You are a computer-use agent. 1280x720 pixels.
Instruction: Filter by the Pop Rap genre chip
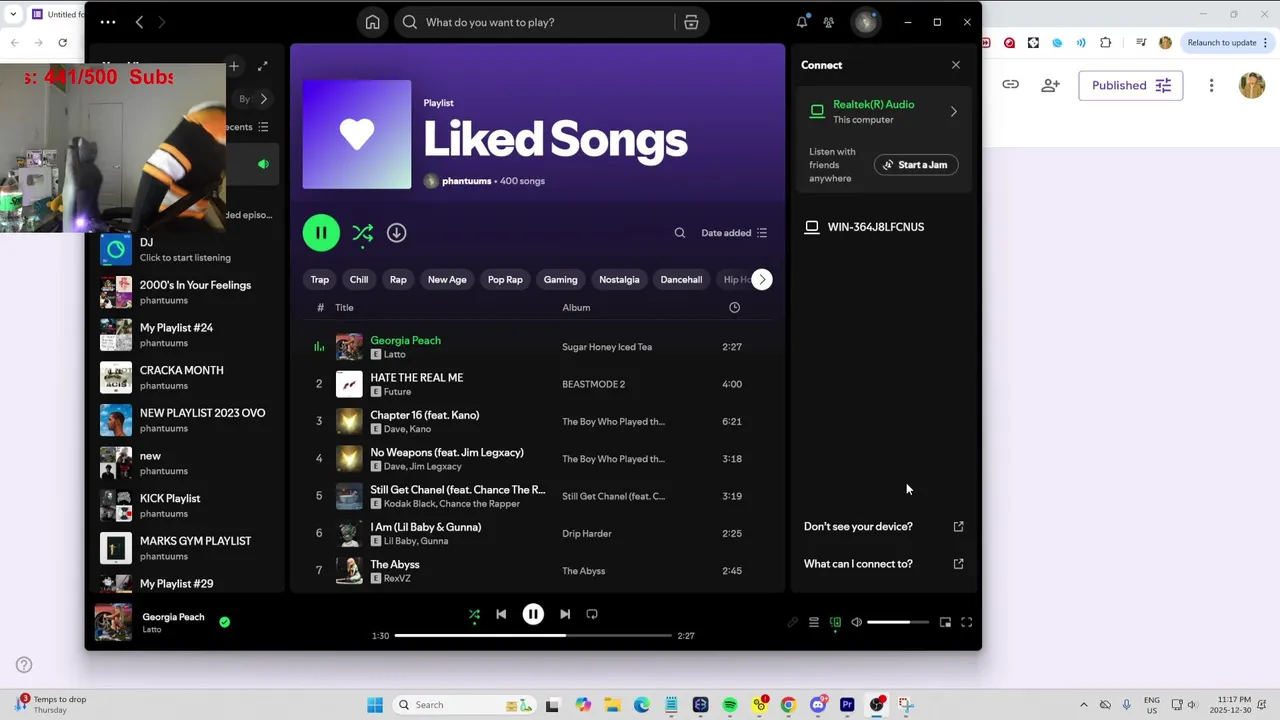(x=505, y=280)
